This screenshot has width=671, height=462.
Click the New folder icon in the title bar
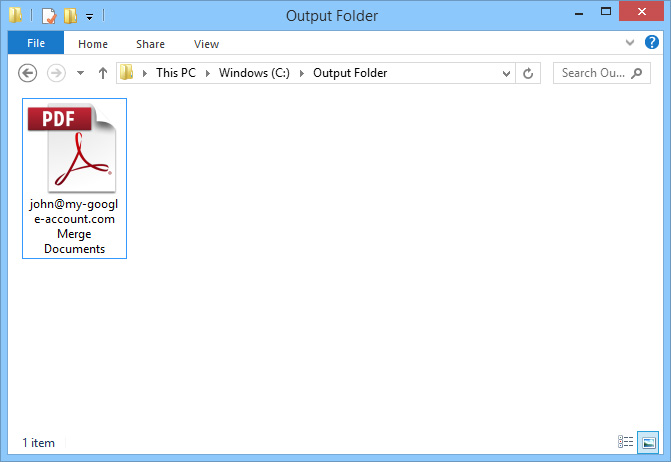[x=69, y=16]
